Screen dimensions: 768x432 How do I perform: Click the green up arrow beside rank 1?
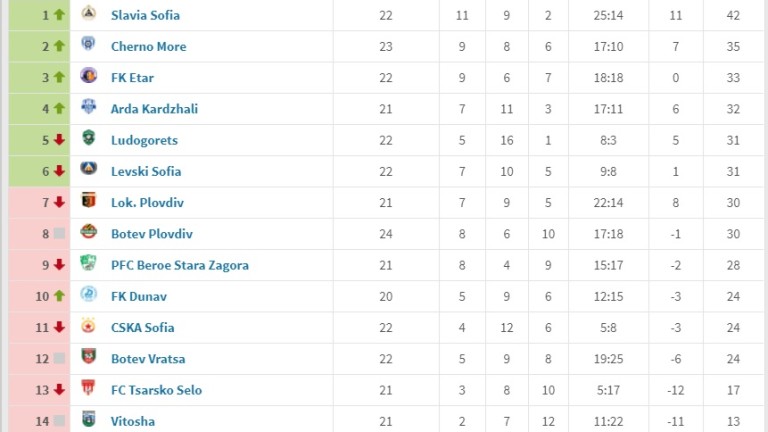[59, 15]
